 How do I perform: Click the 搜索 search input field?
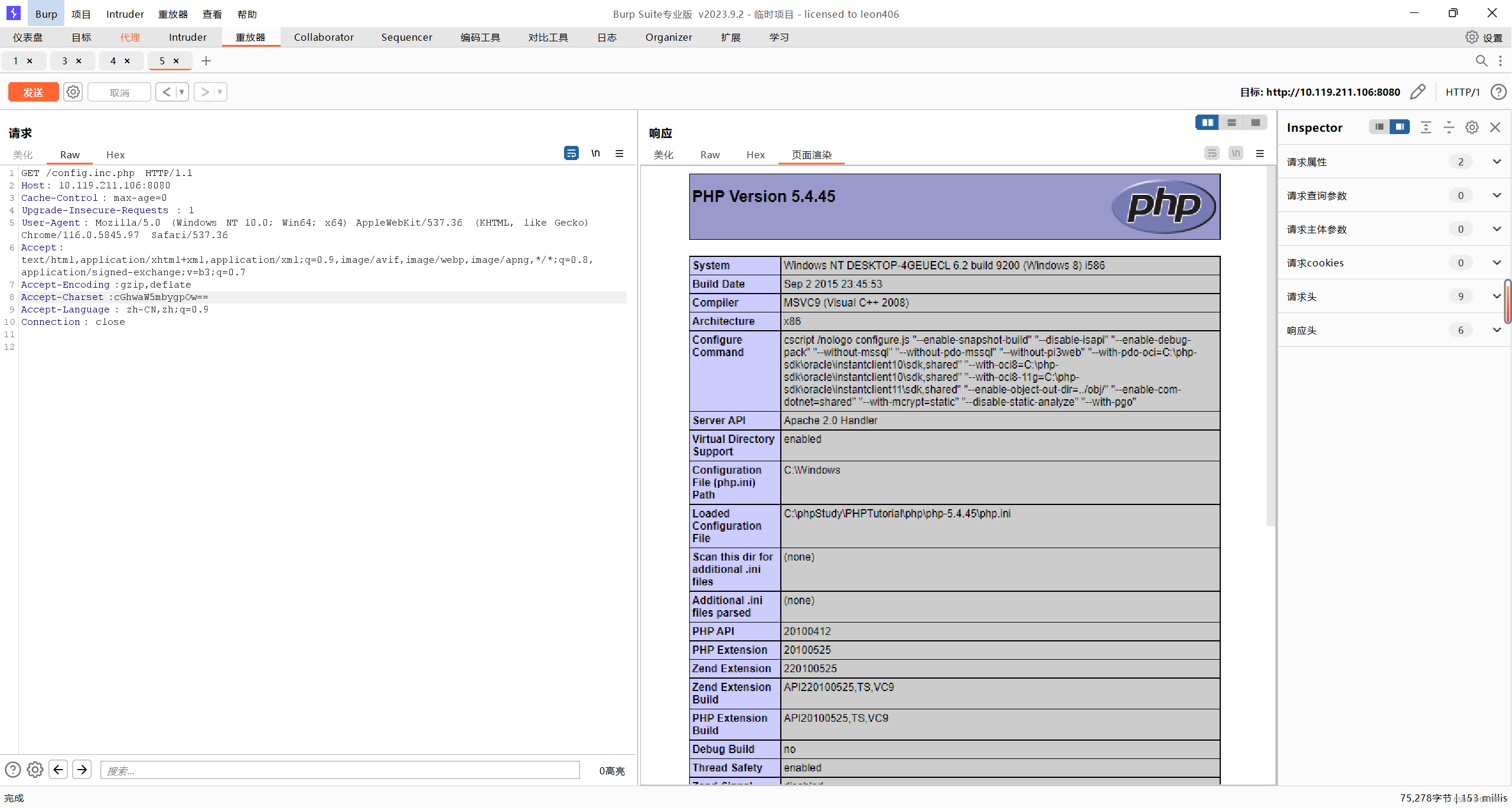tap(340, 770)
